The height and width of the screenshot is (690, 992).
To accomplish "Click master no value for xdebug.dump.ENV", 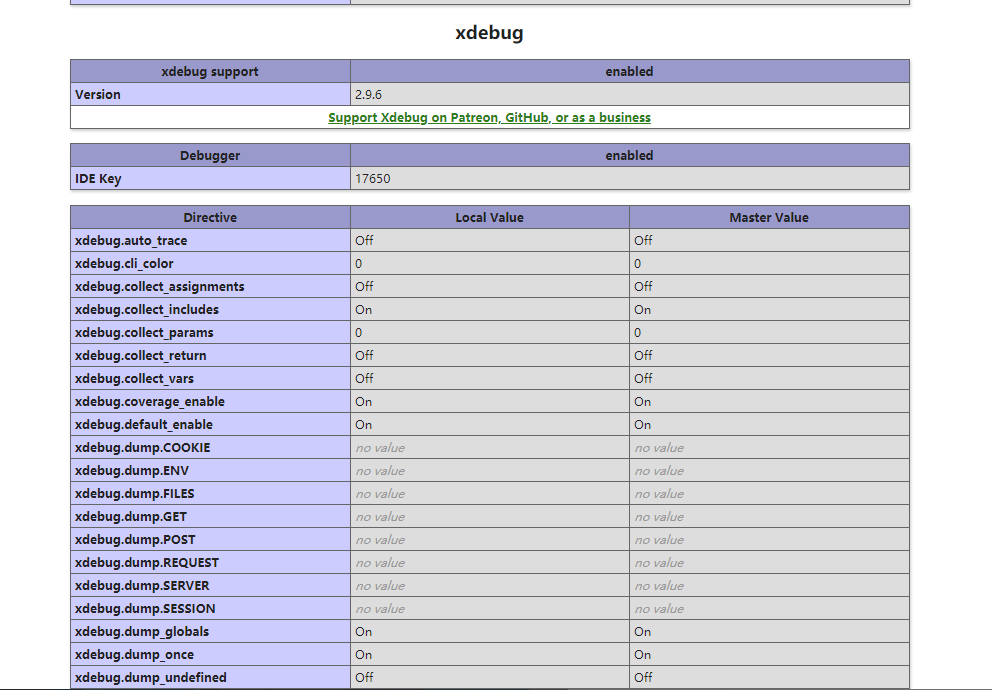I will (x=659, y=471).
